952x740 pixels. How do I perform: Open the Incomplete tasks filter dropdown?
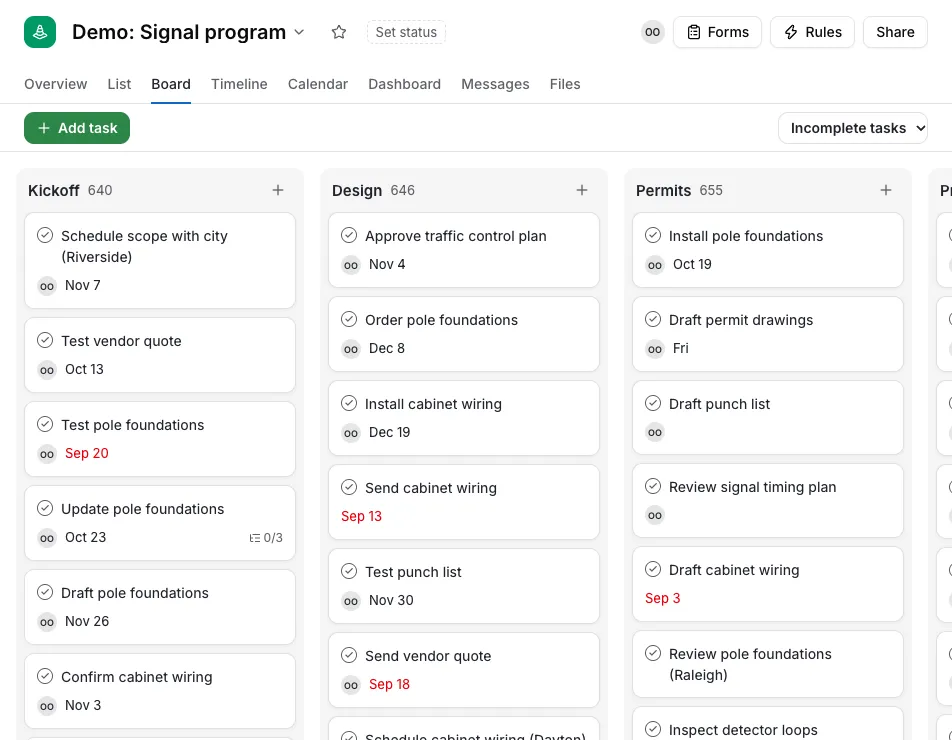[x=852, y=128]
